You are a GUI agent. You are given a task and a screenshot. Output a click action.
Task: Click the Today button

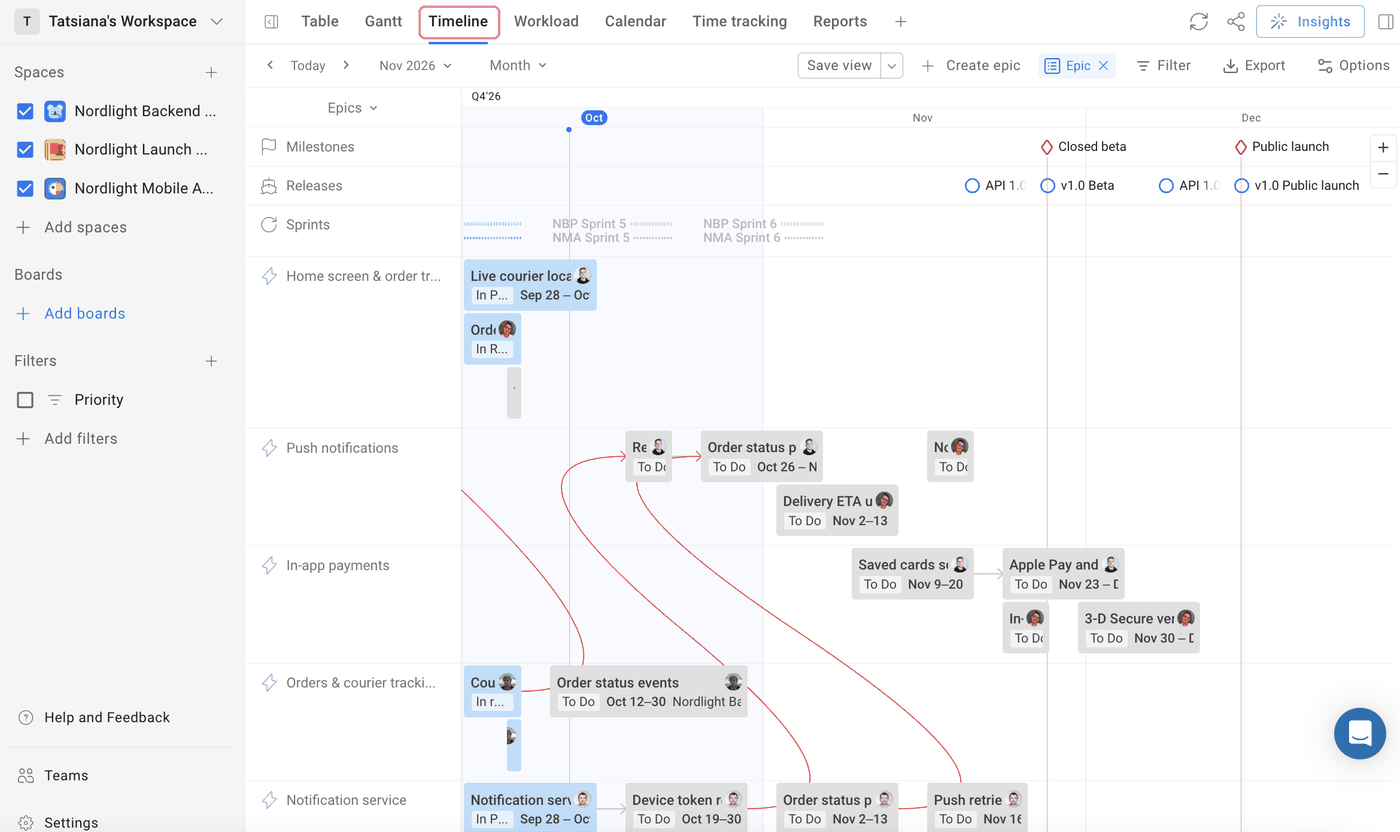tap(308, 65)
